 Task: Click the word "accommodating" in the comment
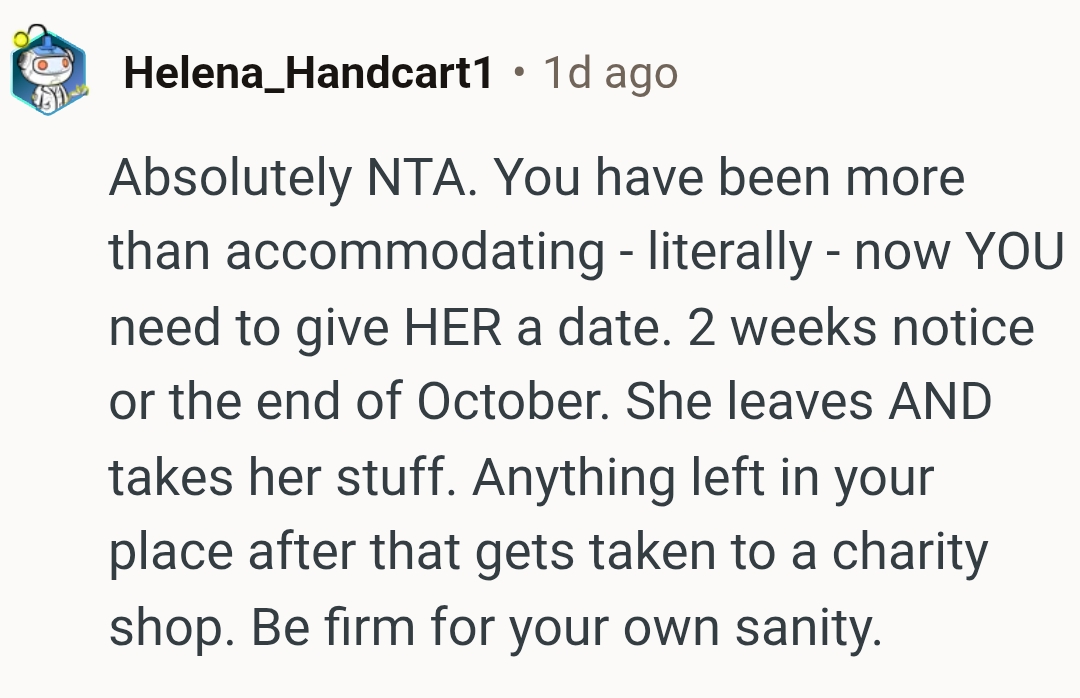tap(415, 254)
